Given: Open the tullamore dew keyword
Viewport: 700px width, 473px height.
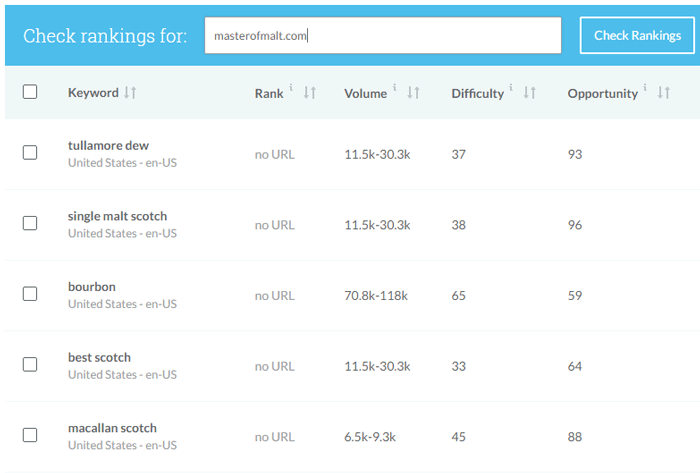Looking at the screenshot, I should point(108,145).
